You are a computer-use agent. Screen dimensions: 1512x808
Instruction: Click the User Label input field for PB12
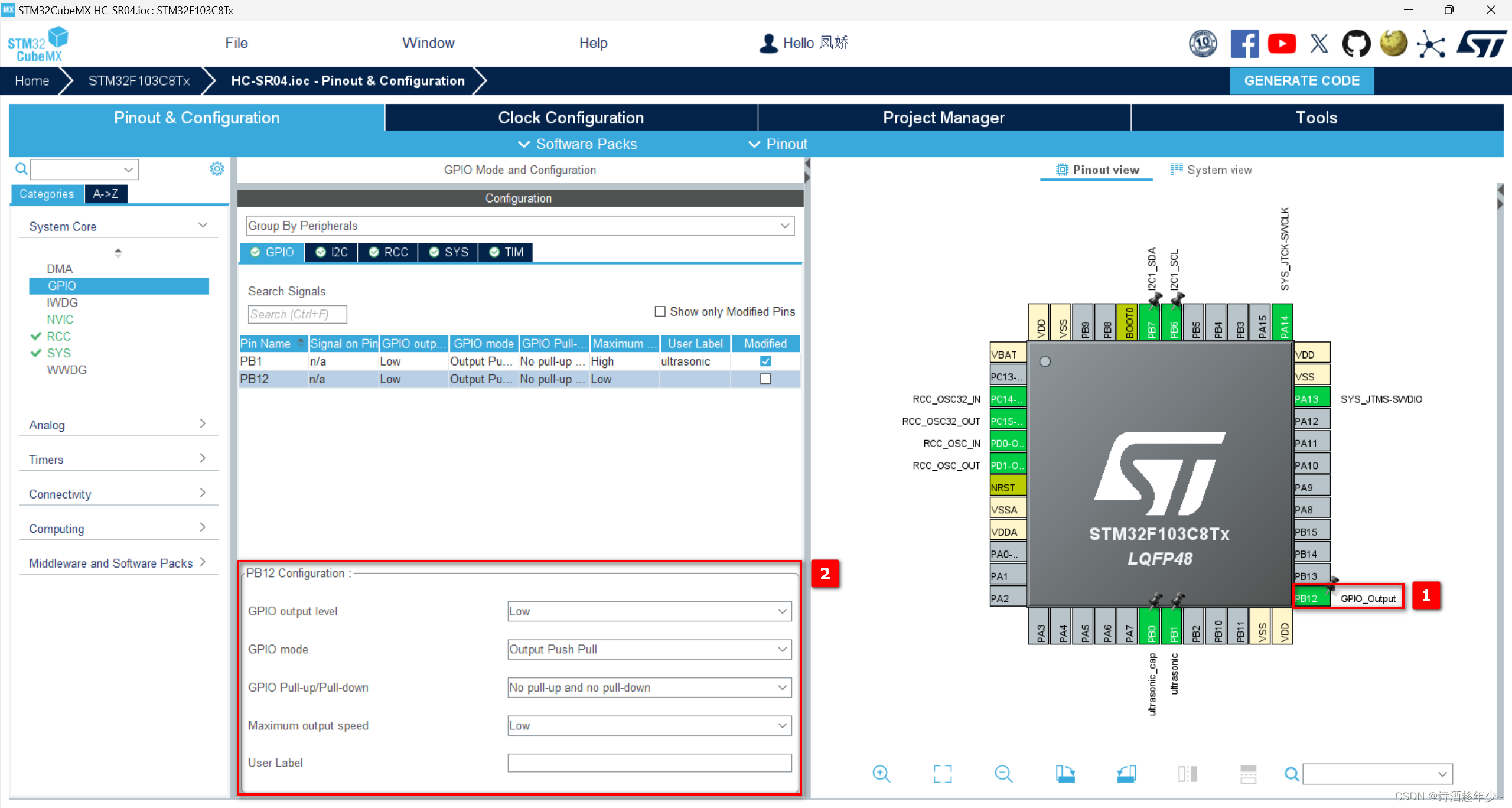[x=649, y=762]
